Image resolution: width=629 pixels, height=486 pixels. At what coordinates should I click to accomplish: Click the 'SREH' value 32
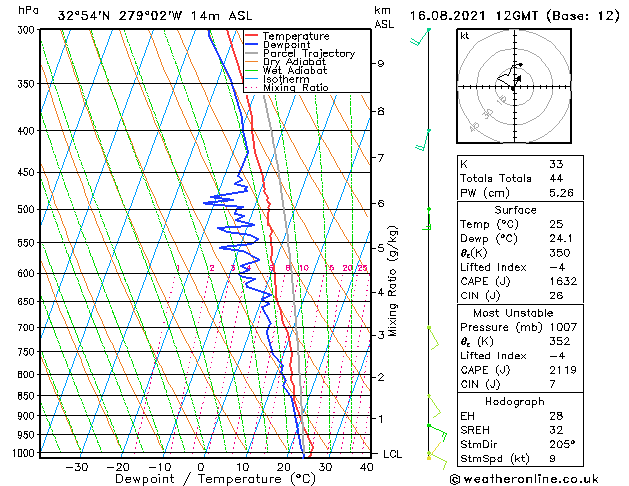[x=556, y=430]
